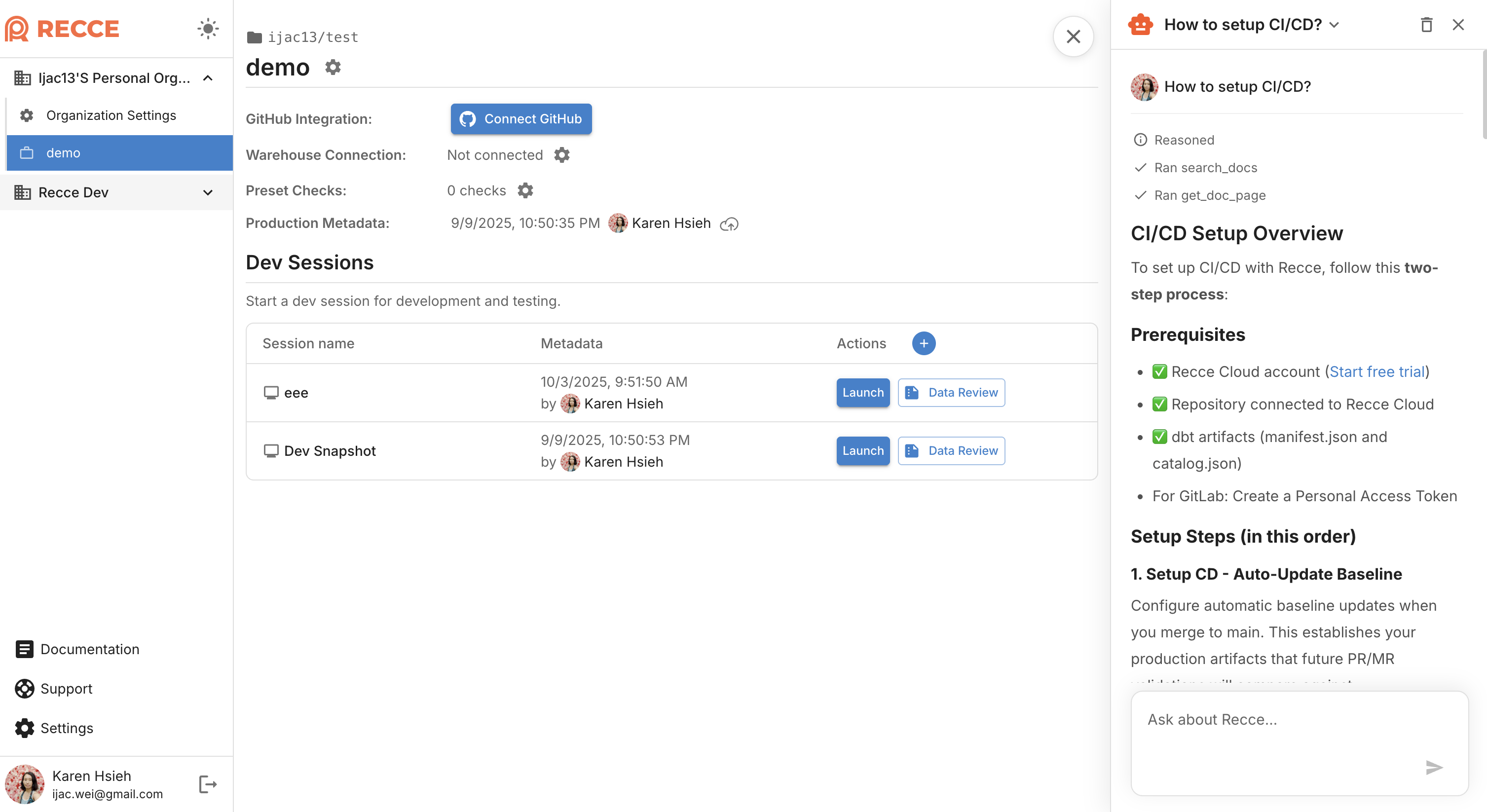Toggle the light/dark theme sun icon
The height and width of the screenshot is (812, 1487).
(208, 28)
